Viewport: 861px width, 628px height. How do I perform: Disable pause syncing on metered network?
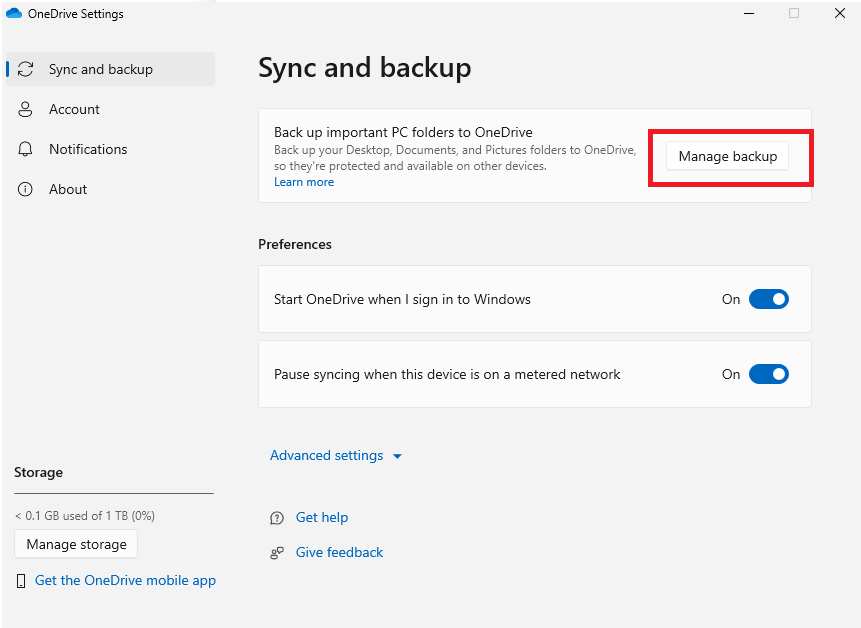(x=768, y=374)
